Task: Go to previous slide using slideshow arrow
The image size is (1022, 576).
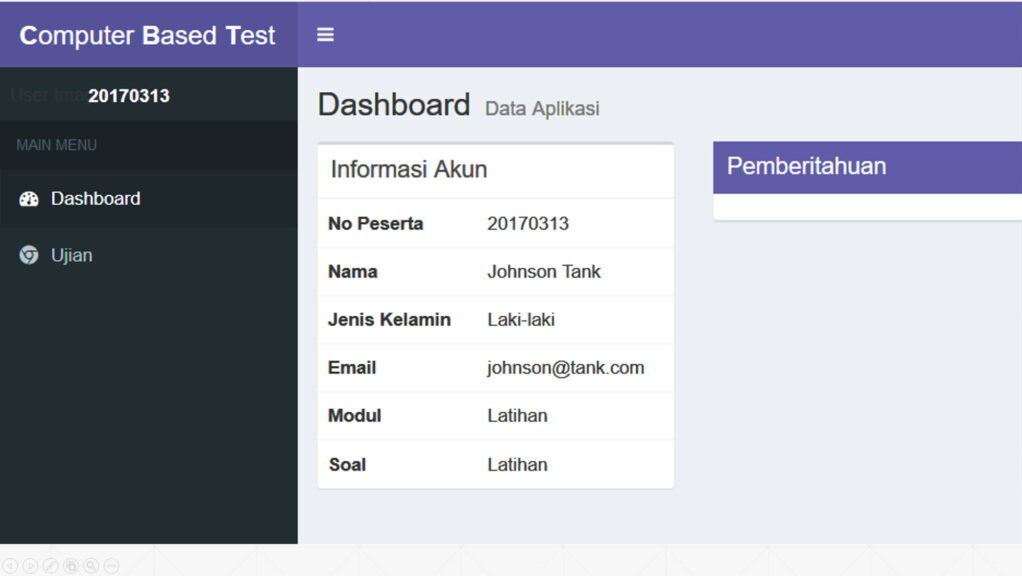Action: [x=10, y=566]
